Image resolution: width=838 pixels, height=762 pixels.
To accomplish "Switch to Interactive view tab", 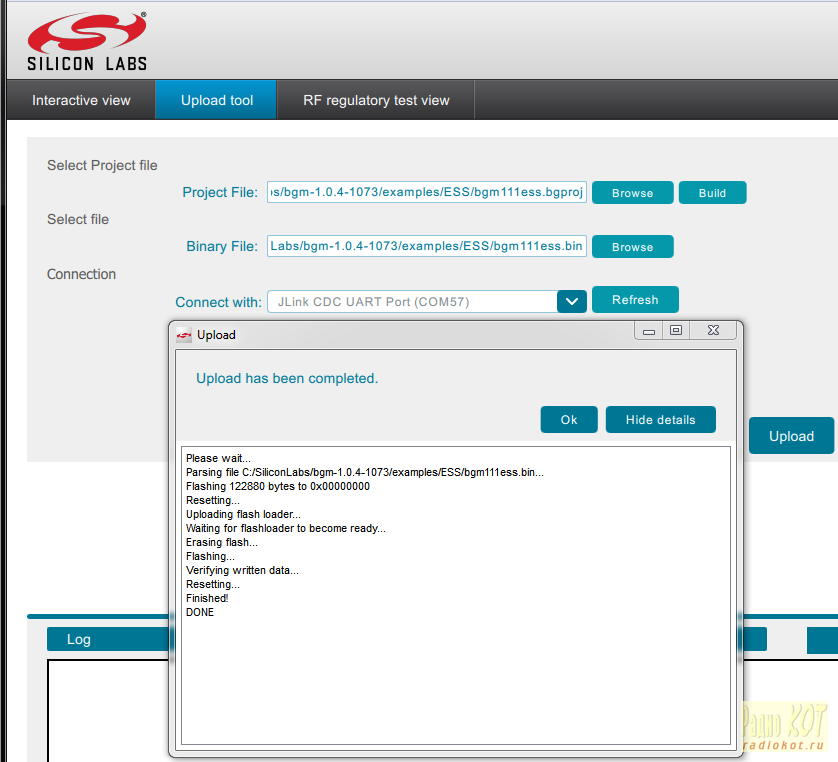I will (81, 100).
